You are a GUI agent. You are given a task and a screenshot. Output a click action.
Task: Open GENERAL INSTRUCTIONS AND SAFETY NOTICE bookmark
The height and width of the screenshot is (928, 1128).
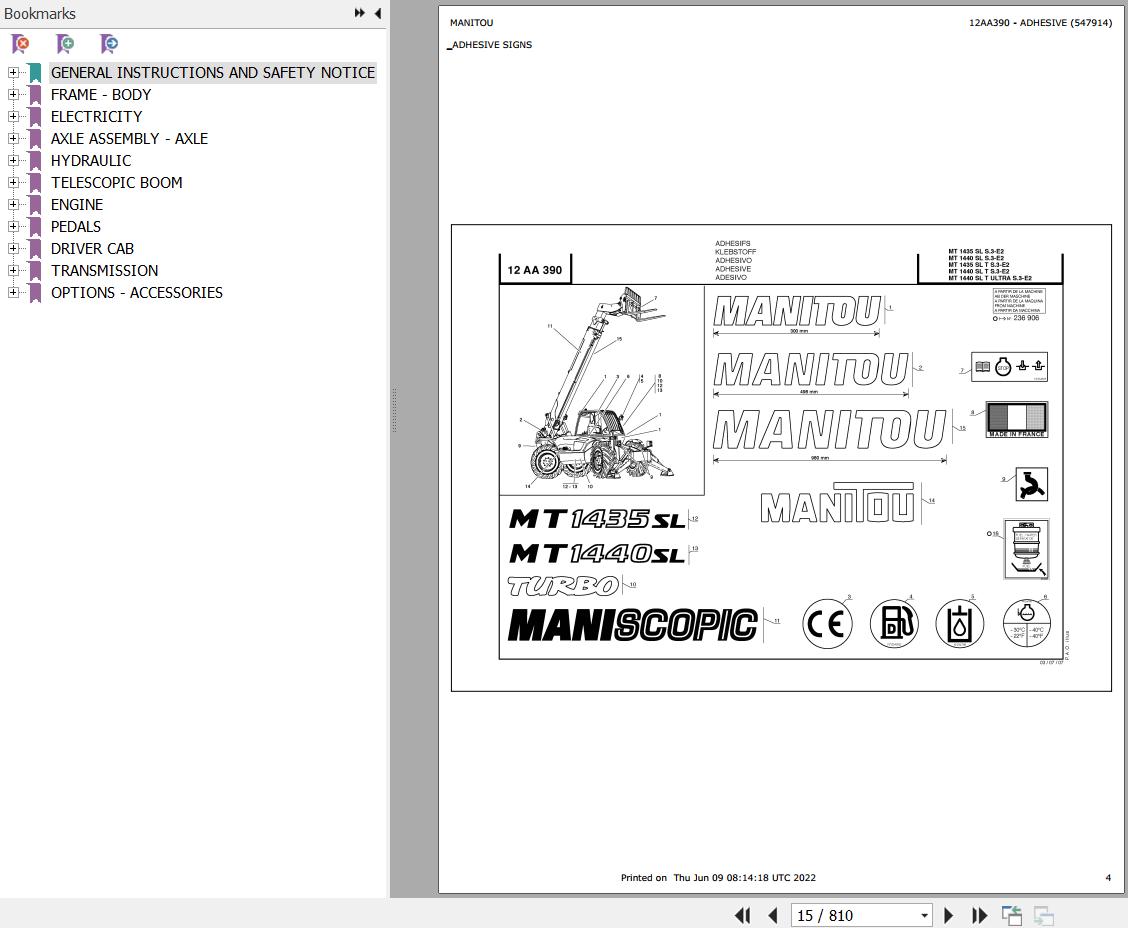pos(213,73)
